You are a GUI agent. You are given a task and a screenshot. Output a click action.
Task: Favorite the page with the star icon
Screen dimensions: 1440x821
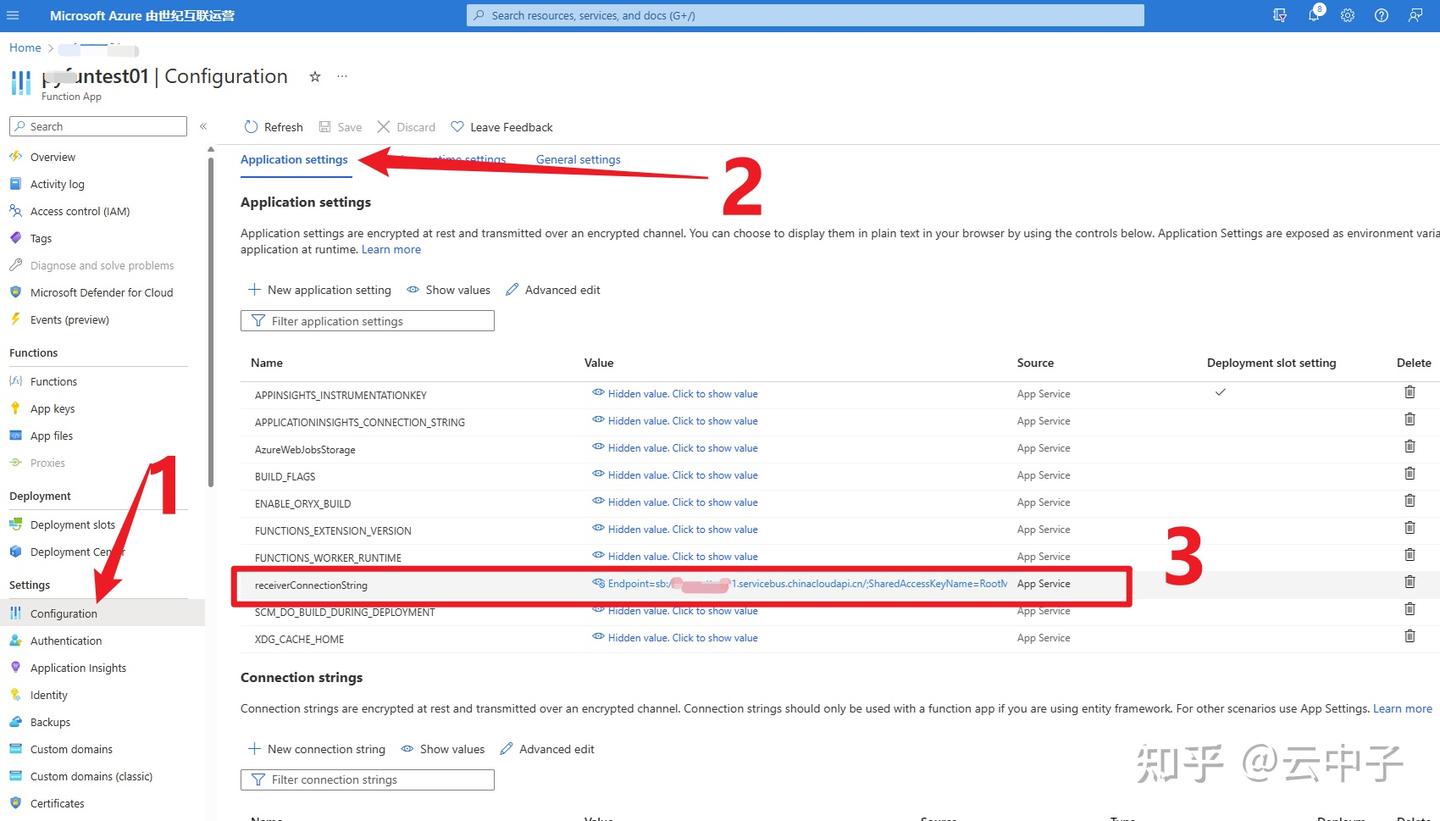(x=314, y=76)
